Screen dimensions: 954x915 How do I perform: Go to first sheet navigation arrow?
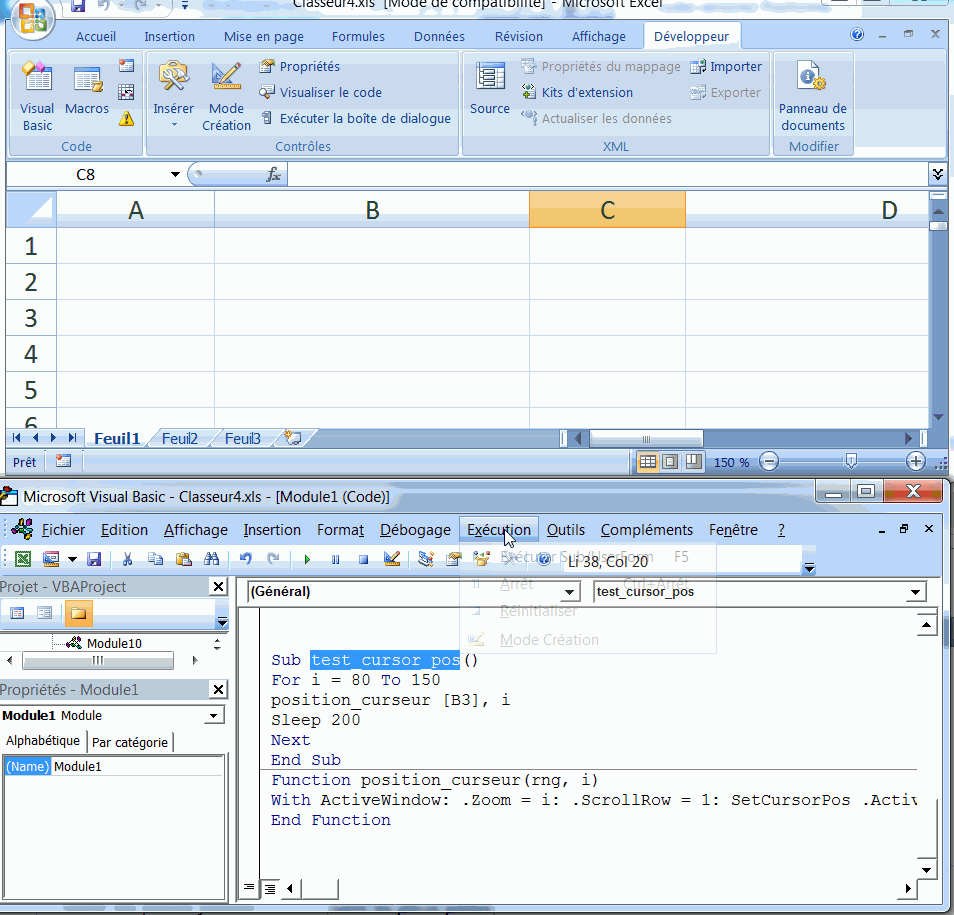16,438
